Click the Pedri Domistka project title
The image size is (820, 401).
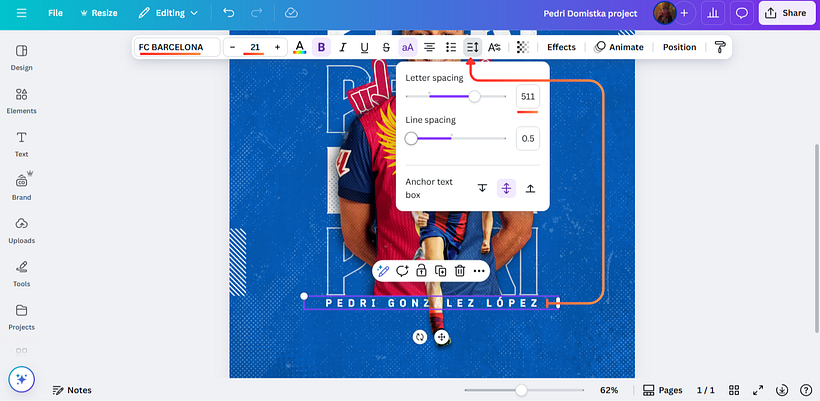point(590,14)
